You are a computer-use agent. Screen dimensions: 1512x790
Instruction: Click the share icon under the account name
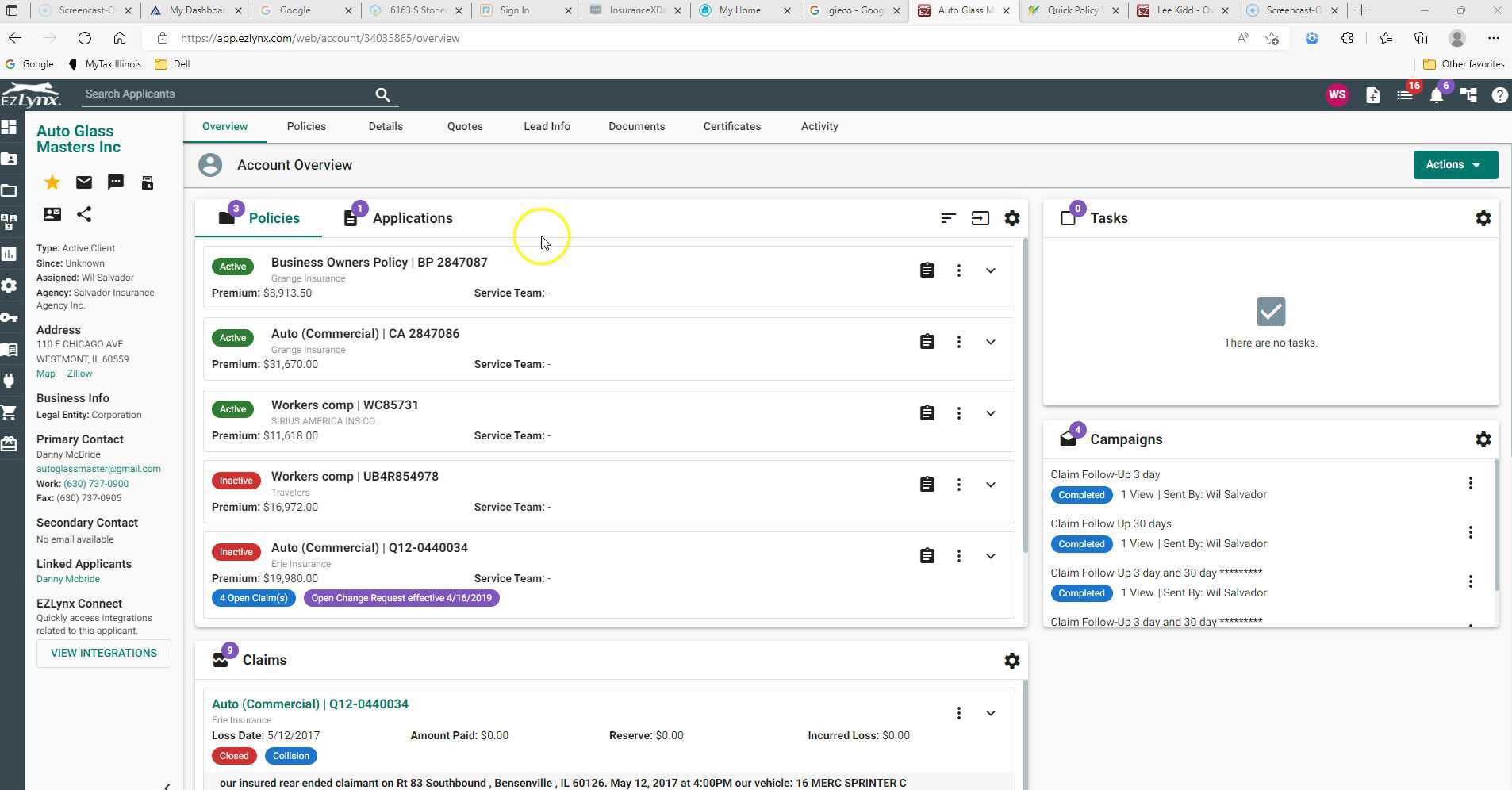coord(83,213)
